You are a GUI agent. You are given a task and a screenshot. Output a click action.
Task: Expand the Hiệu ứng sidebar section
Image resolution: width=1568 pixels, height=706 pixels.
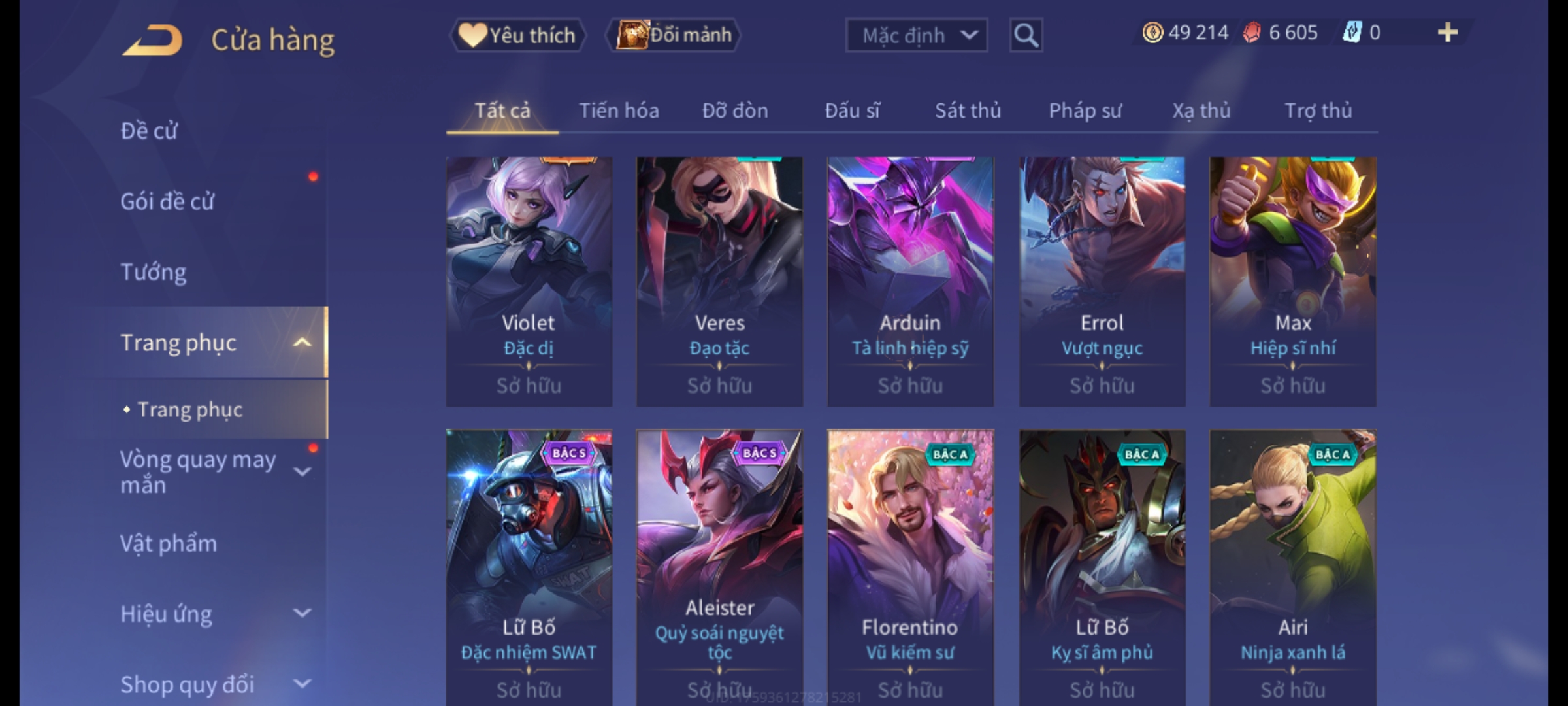(302, 613)
